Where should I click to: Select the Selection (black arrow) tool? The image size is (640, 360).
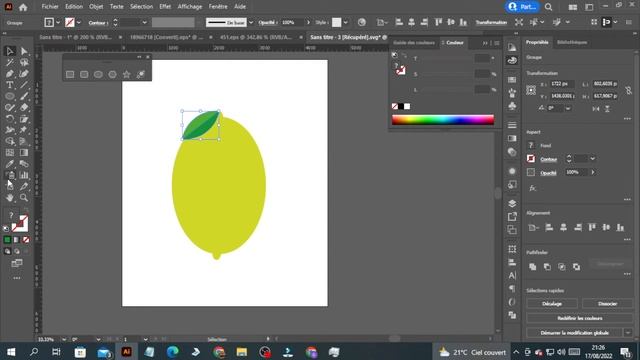(x=10, y=51)
